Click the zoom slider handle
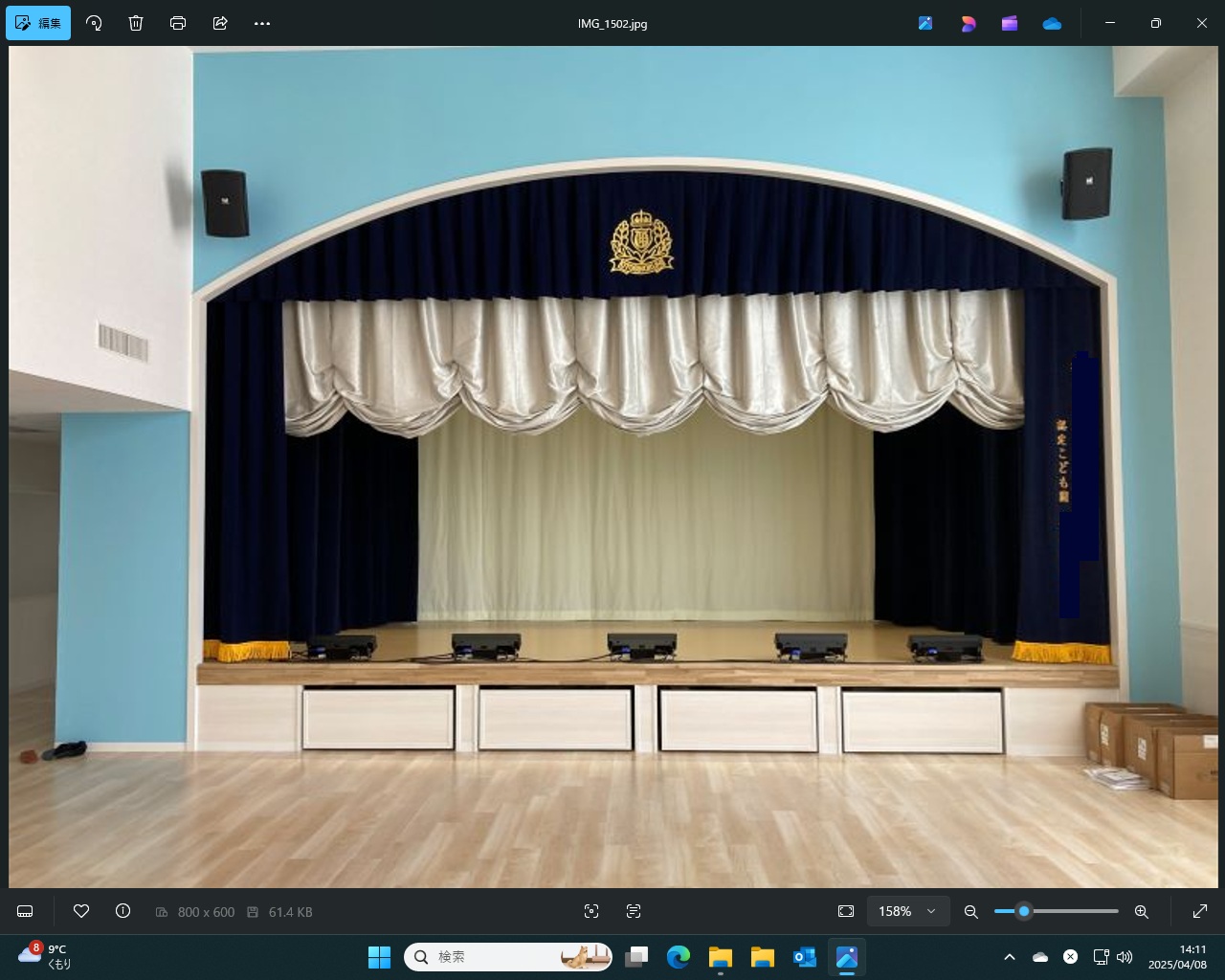 (x=1024, y=912)
